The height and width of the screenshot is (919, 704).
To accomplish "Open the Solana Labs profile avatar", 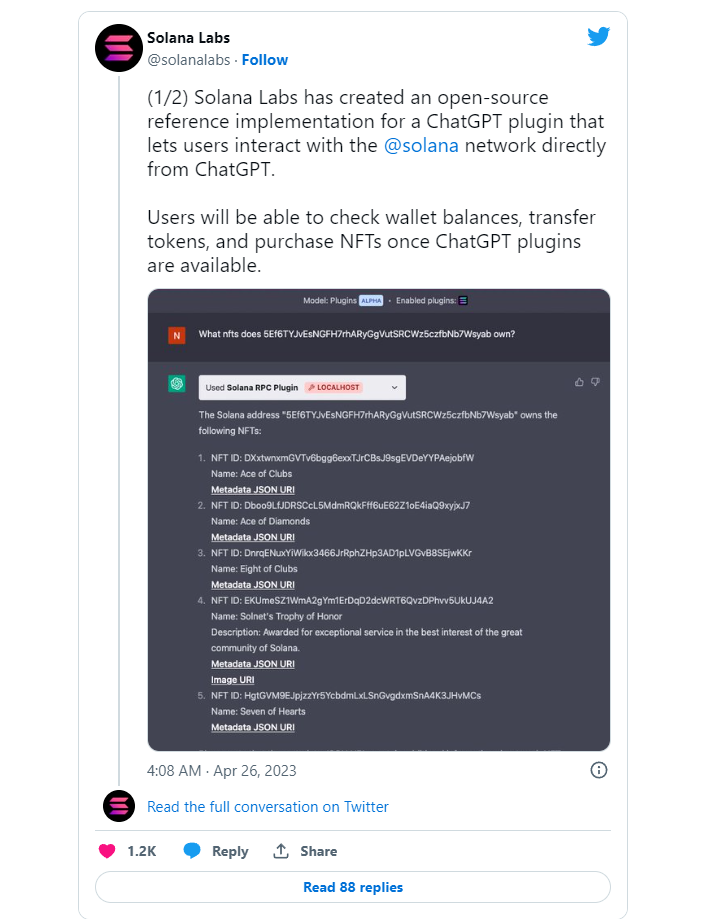I will click(119, 48).
